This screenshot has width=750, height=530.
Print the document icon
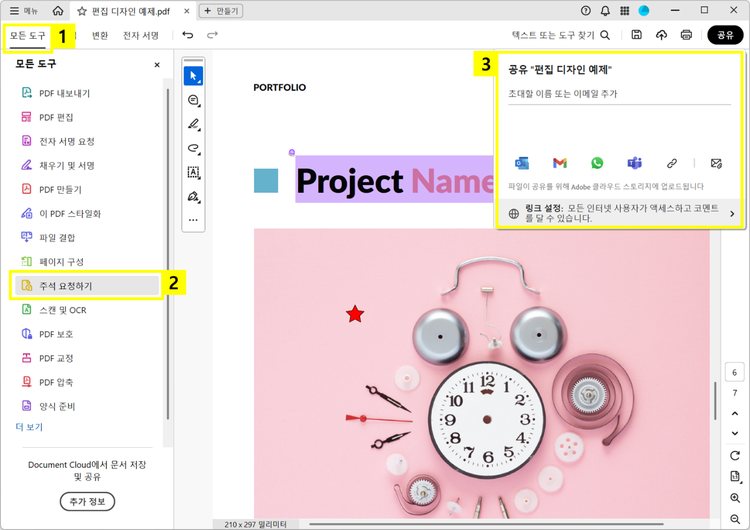tap(686, 35)
